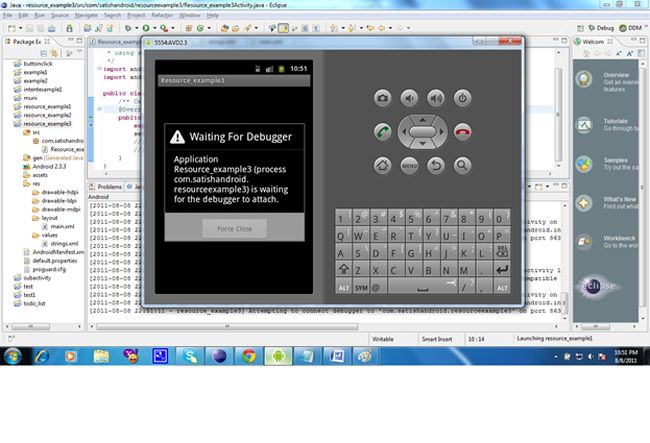Screen dimensions: 650x443
Task: Click the New toolbar icon
Action: point(12,28)
